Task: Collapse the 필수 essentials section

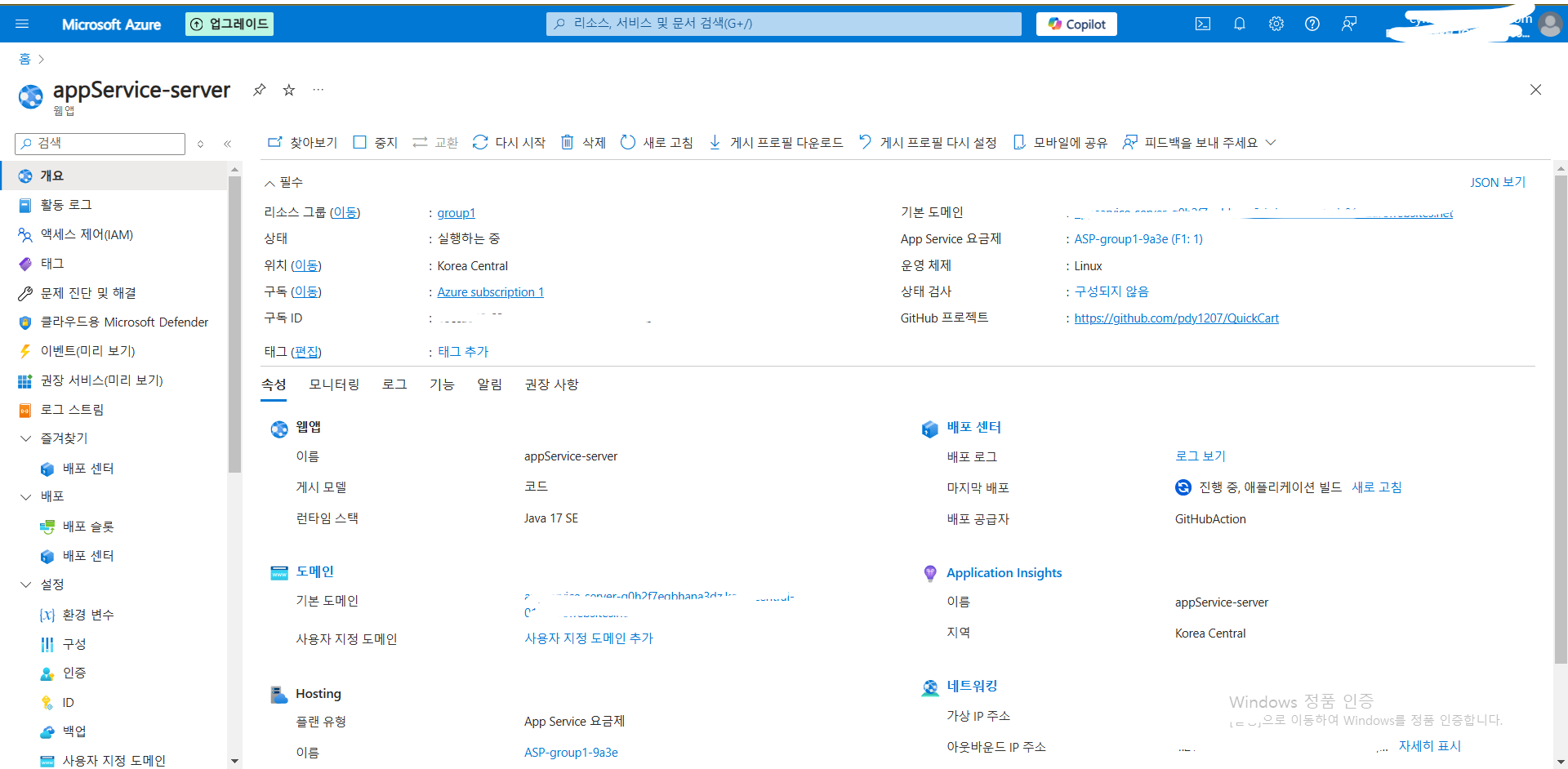Action: tap(283, 182)
